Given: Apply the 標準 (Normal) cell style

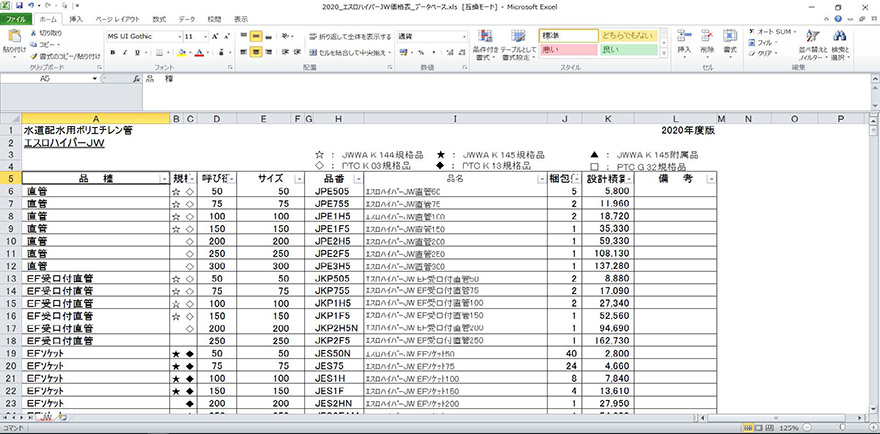Looking at the screenshot, I should [569, 35].
